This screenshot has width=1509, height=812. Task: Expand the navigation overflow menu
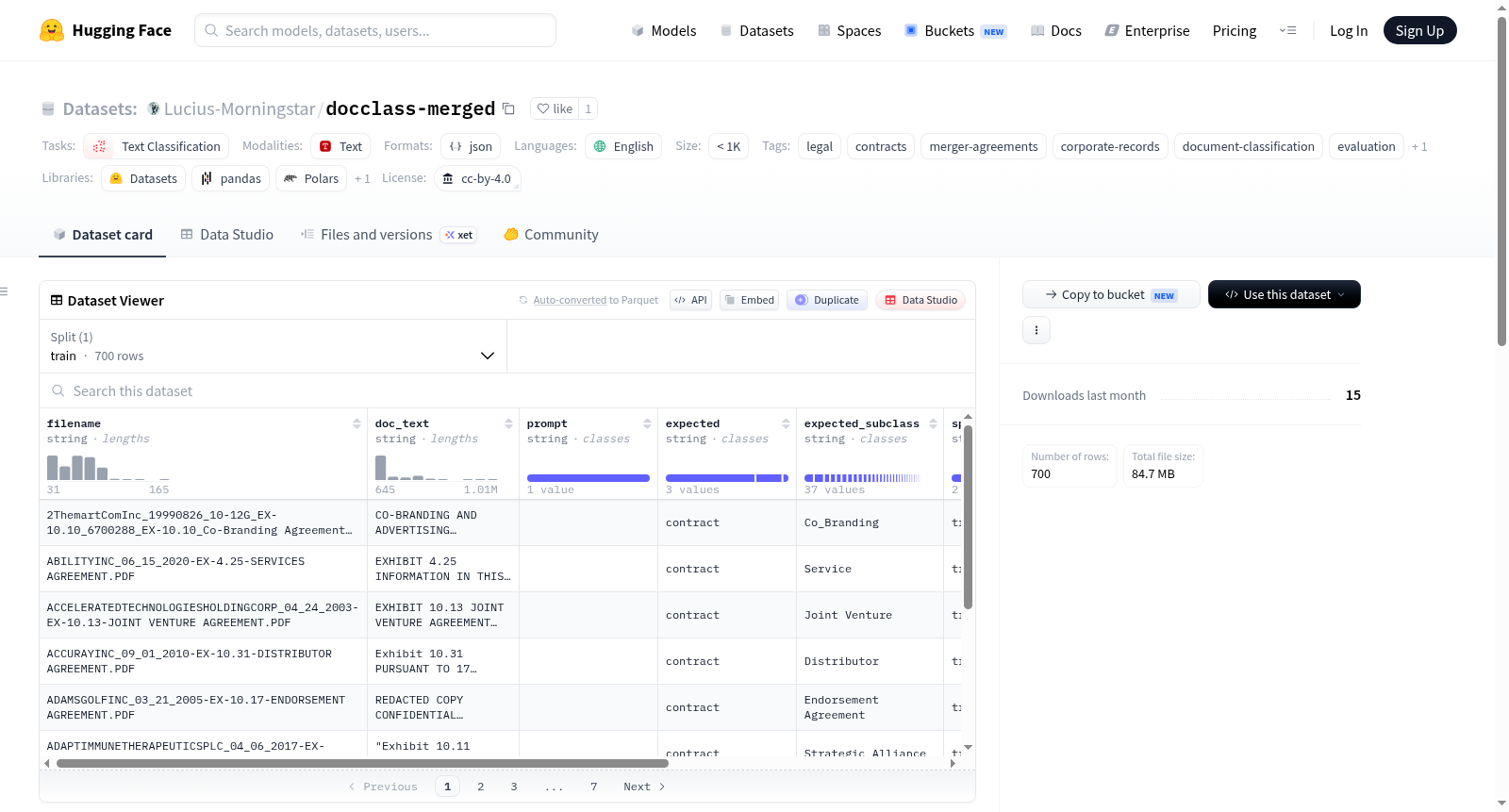click(1287, 30)
